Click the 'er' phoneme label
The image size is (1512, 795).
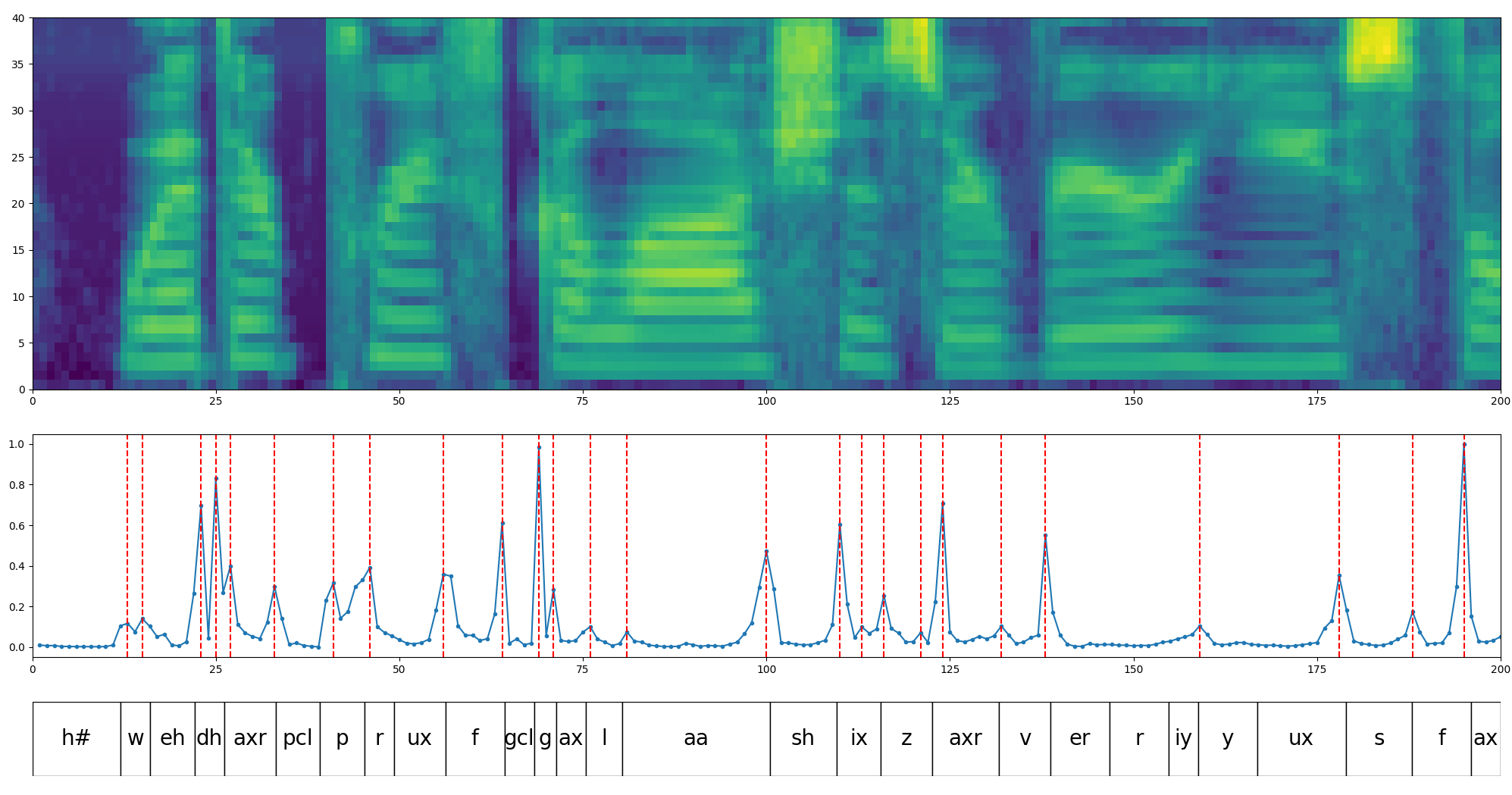pyautogui.click(x=1079, y=738)
